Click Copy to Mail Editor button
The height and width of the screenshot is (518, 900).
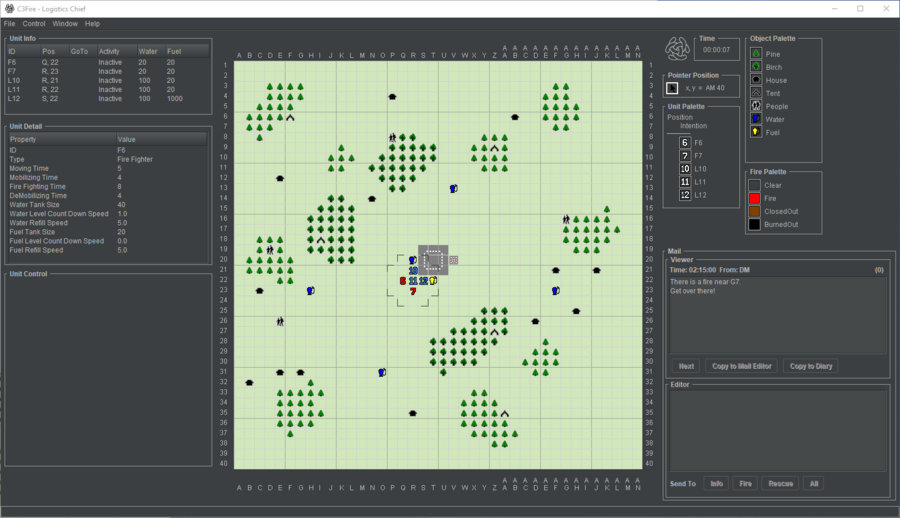tap(740, 366)
